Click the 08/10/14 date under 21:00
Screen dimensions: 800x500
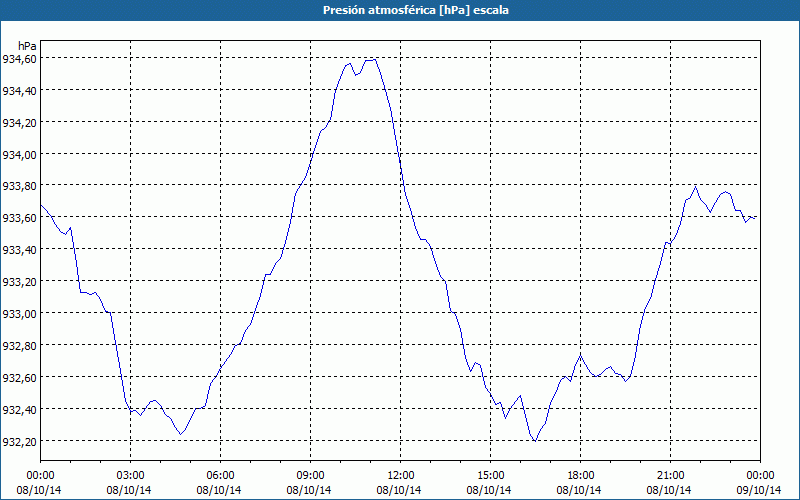[x=669, y=490]
